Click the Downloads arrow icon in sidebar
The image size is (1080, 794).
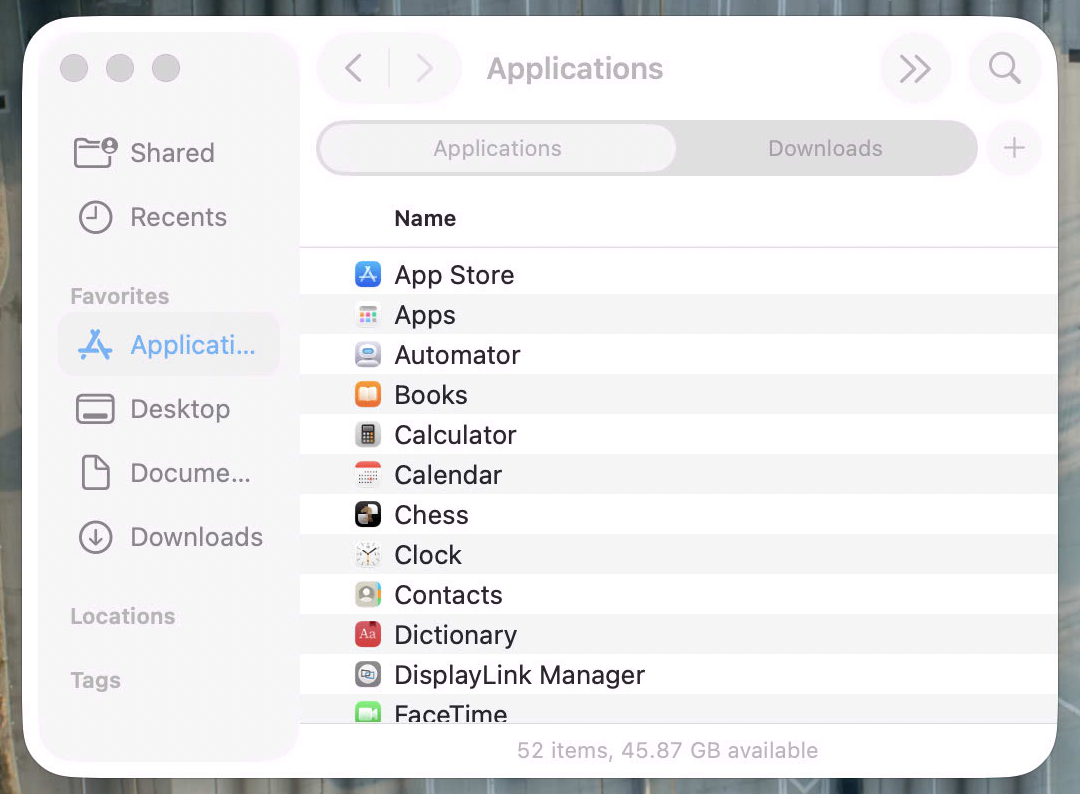click(95, 537)
